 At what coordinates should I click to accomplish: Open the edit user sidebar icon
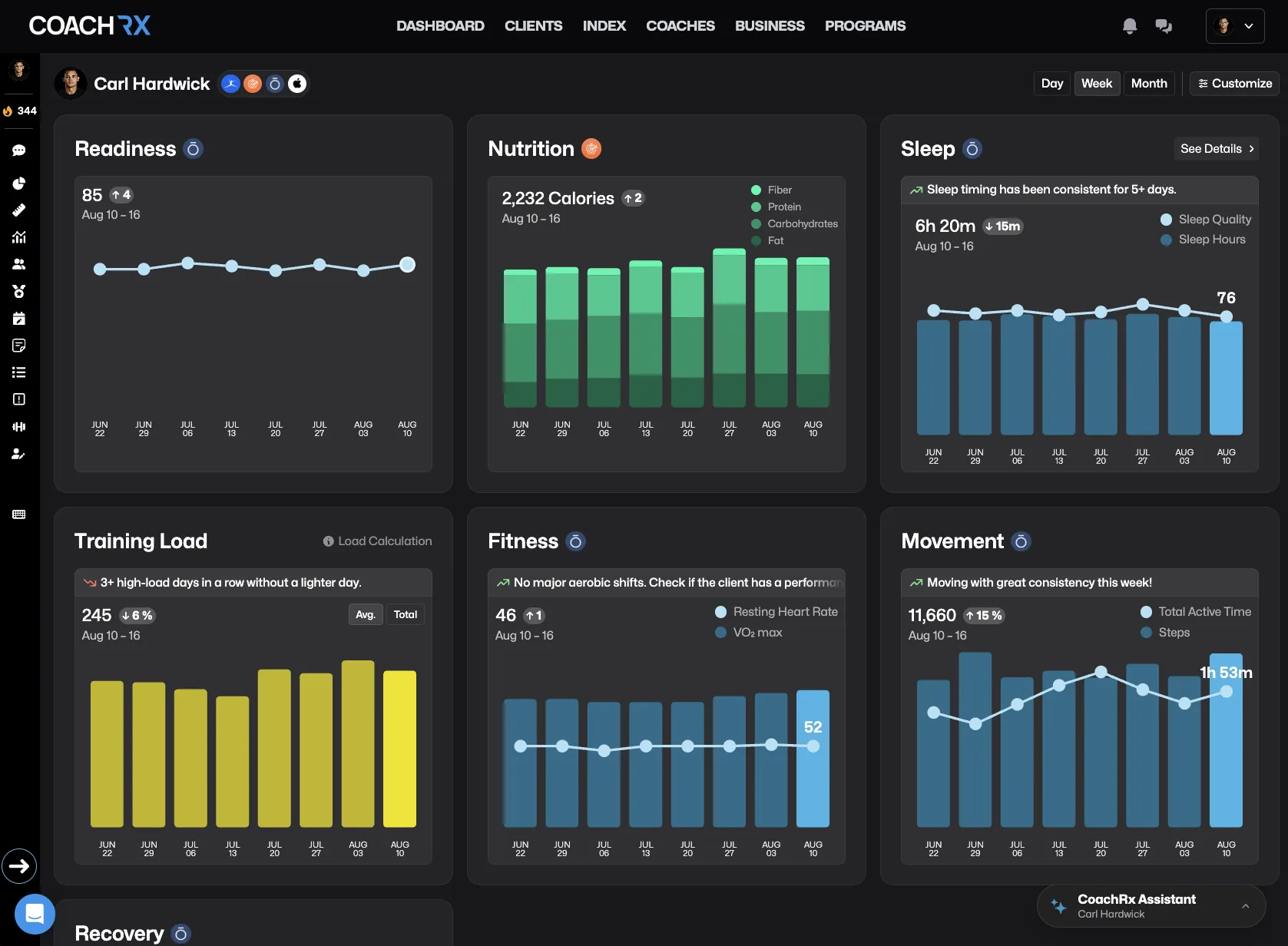19,454
